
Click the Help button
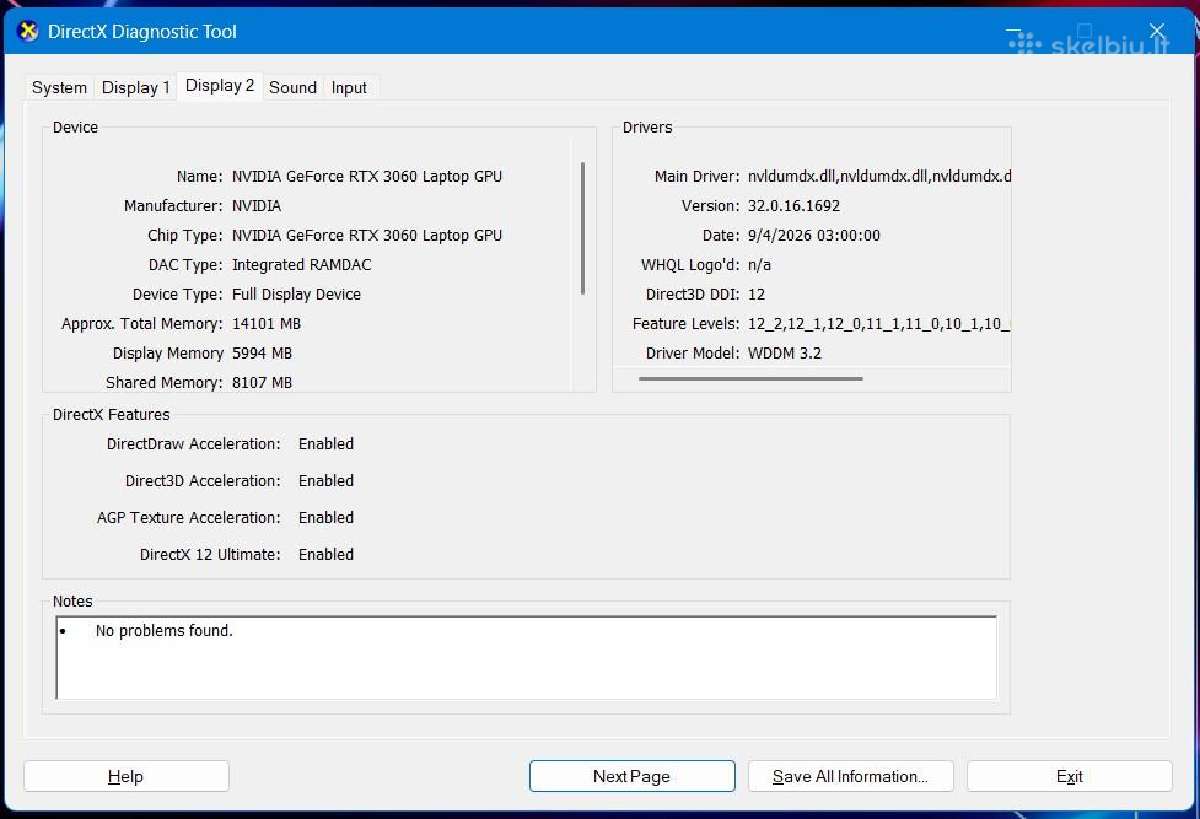tap(126, 776)
